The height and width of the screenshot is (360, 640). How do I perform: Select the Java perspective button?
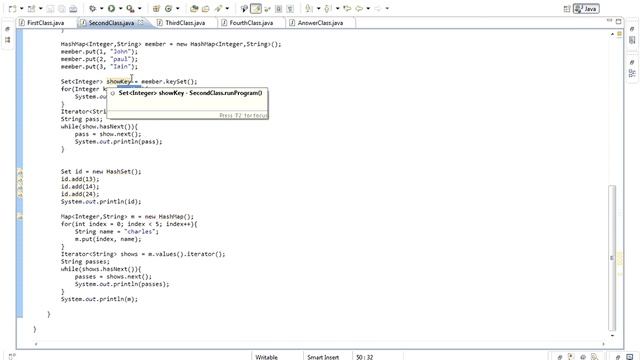586,9
